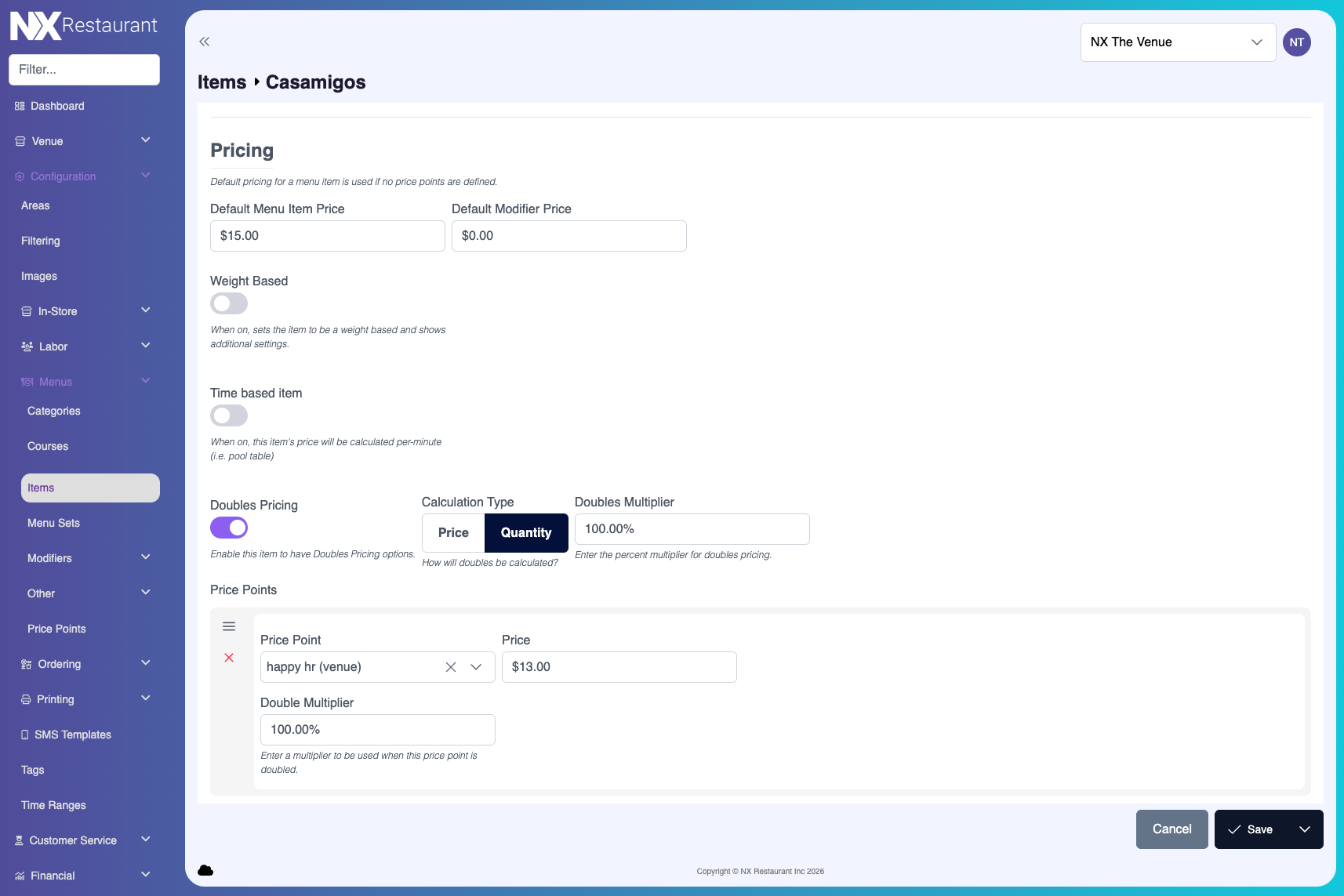Turn on Time based item switch
Image resolution: width=1344 pixels, height=896 pixels.
229,415
